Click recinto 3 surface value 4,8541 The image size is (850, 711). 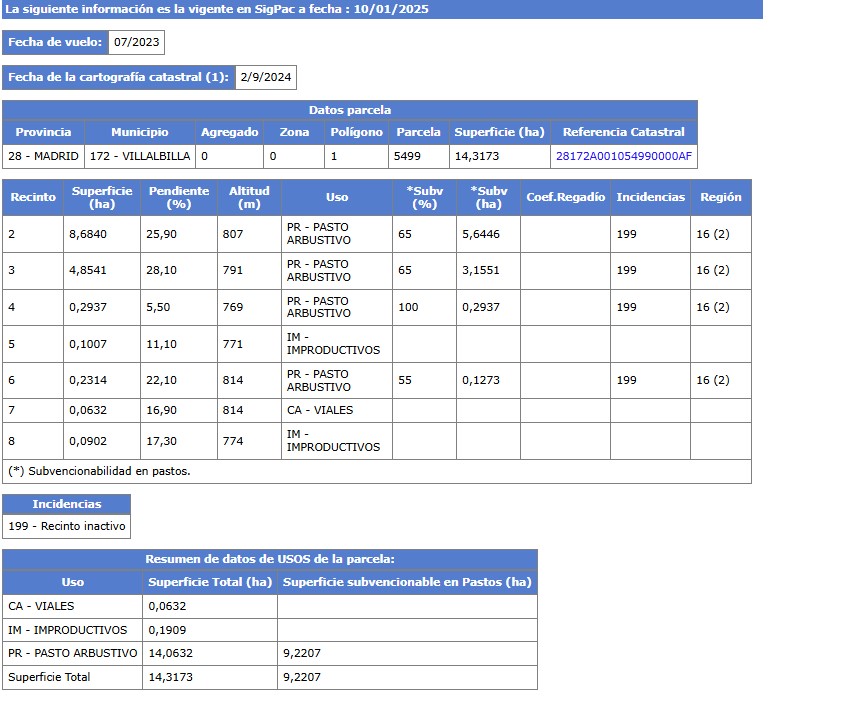coord(88,270)
